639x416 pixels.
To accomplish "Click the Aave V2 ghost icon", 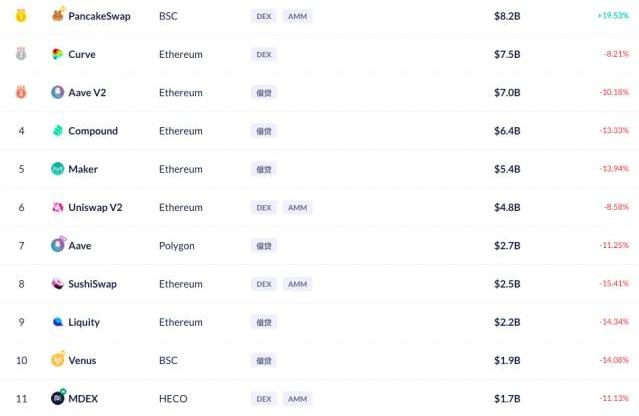I will coord(58,92).
